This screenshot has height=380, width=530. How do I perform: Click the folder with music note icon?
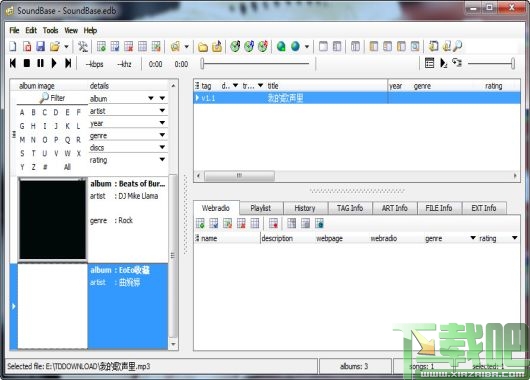(x=217, y=46)
